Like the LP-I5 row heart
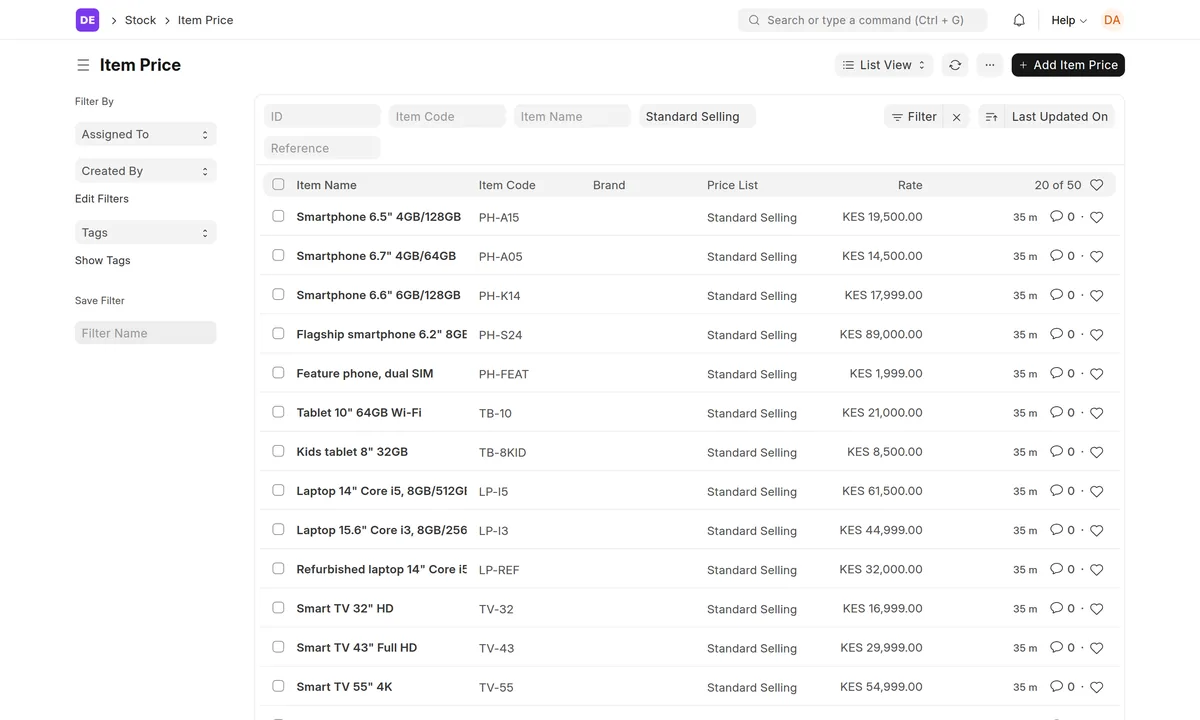The width and height of the screenshot is (1200, 720). tap(1096, 491)
